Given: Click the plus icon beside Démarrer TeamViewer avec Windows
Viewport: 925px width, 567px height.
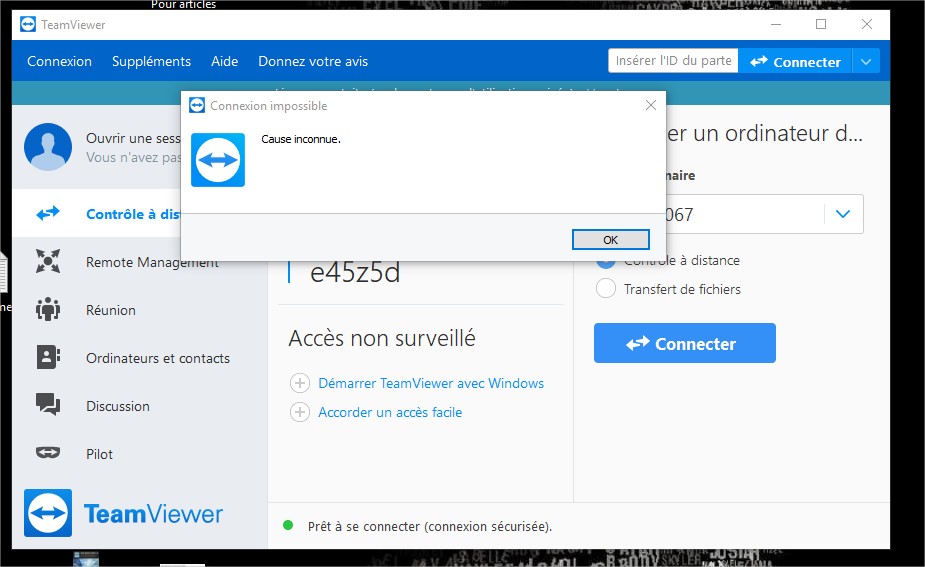Looking at the screenshot, I should coord(300,383).
